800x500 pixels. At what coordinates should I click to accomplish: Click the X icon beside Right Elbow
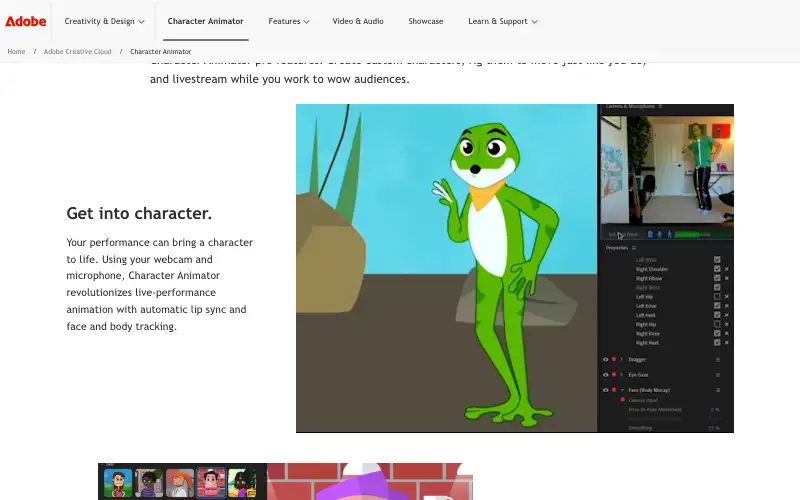[x=727, y=278]
